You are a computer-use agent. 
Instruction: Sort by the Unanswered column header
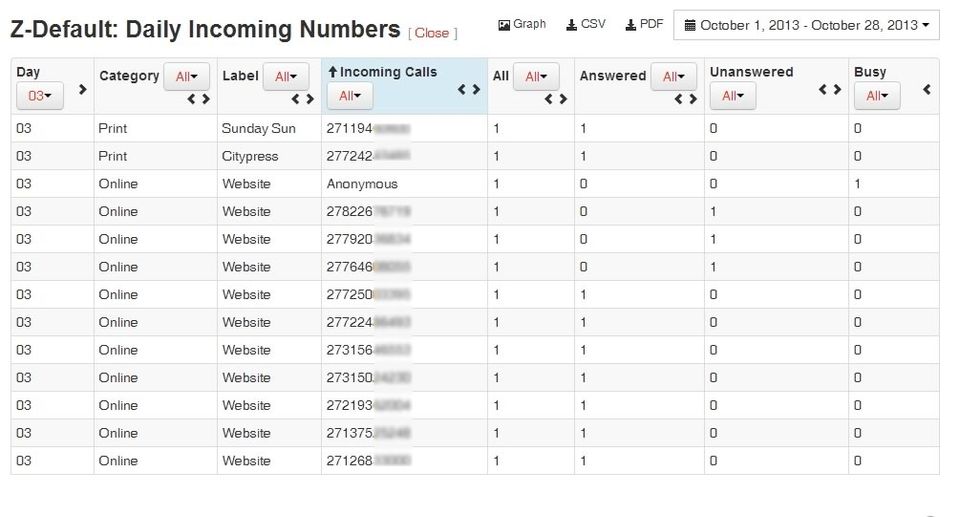point(751,72)
